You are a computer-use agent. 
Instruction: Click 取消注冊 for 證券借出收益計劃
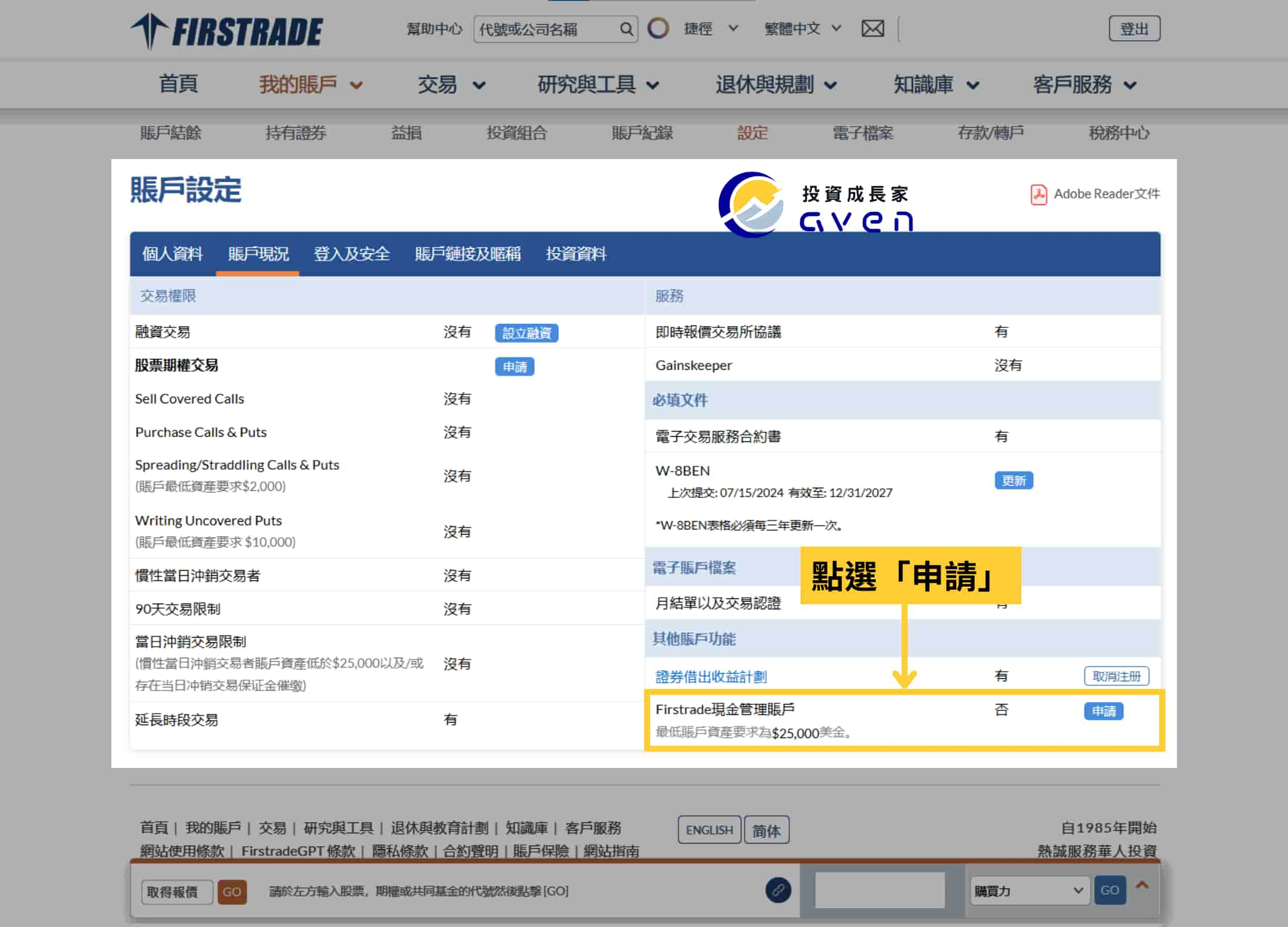[x=1116, y=676]
